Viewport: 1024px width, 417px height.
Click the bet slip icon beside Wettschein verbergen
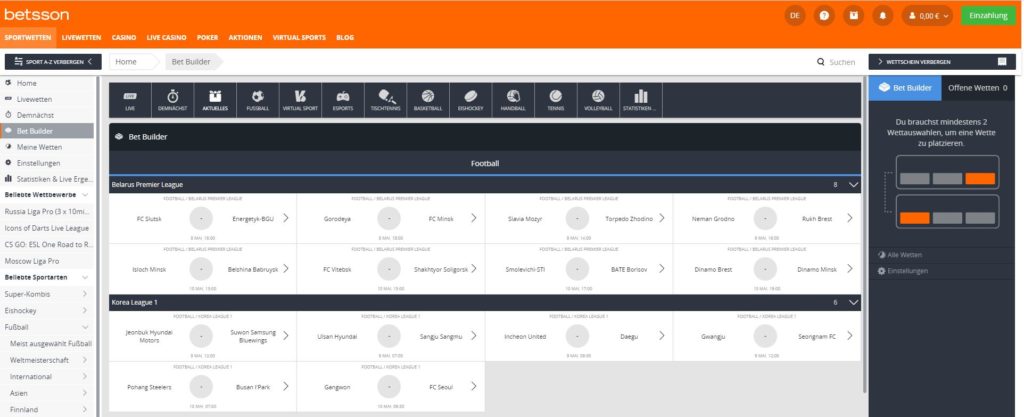click(x=1002, y=62)
